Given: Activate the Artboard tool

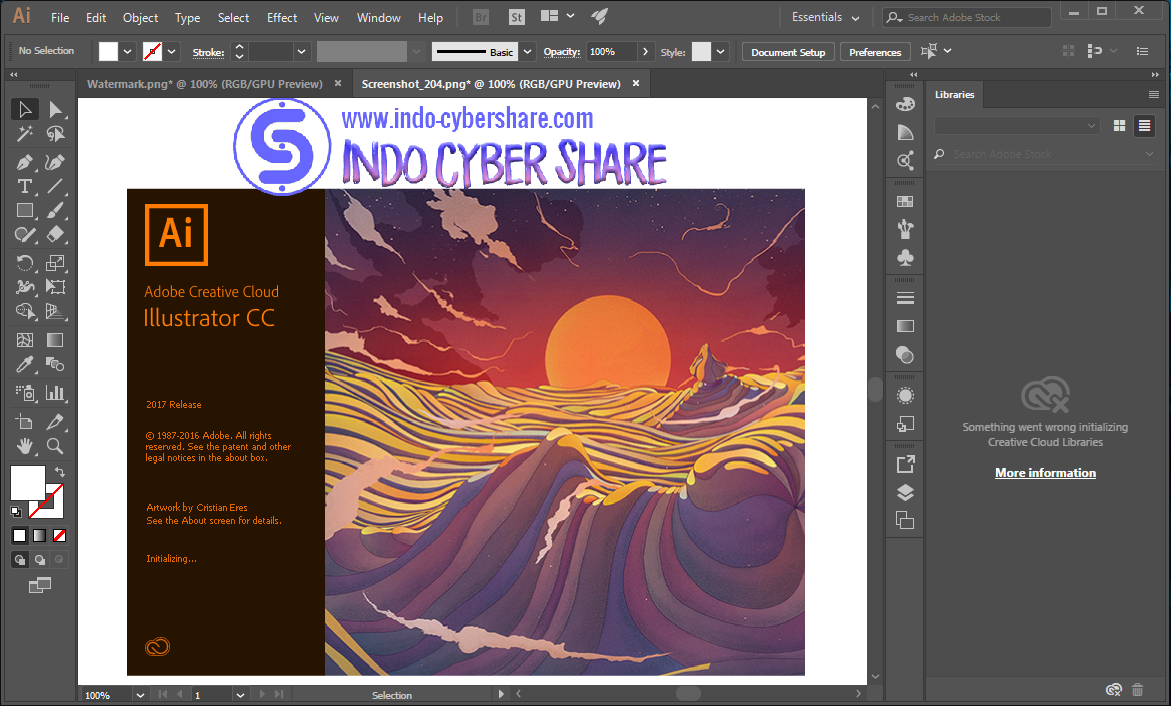Looking at the screenshot, I should point(25,421).
